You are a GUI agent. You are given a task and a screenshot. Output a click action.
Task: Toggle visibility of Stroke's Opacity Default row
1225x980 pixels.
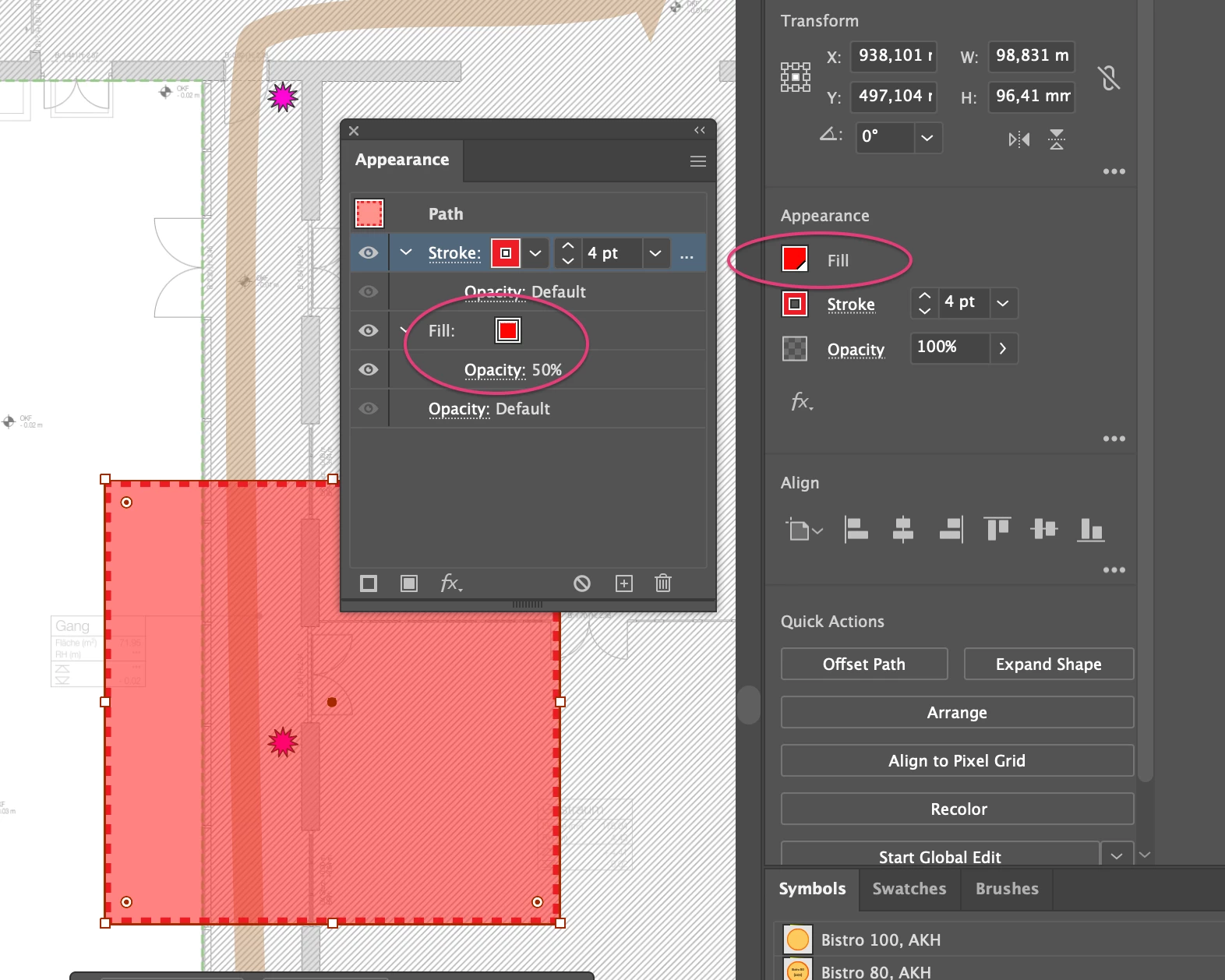[x=369, y=291]
